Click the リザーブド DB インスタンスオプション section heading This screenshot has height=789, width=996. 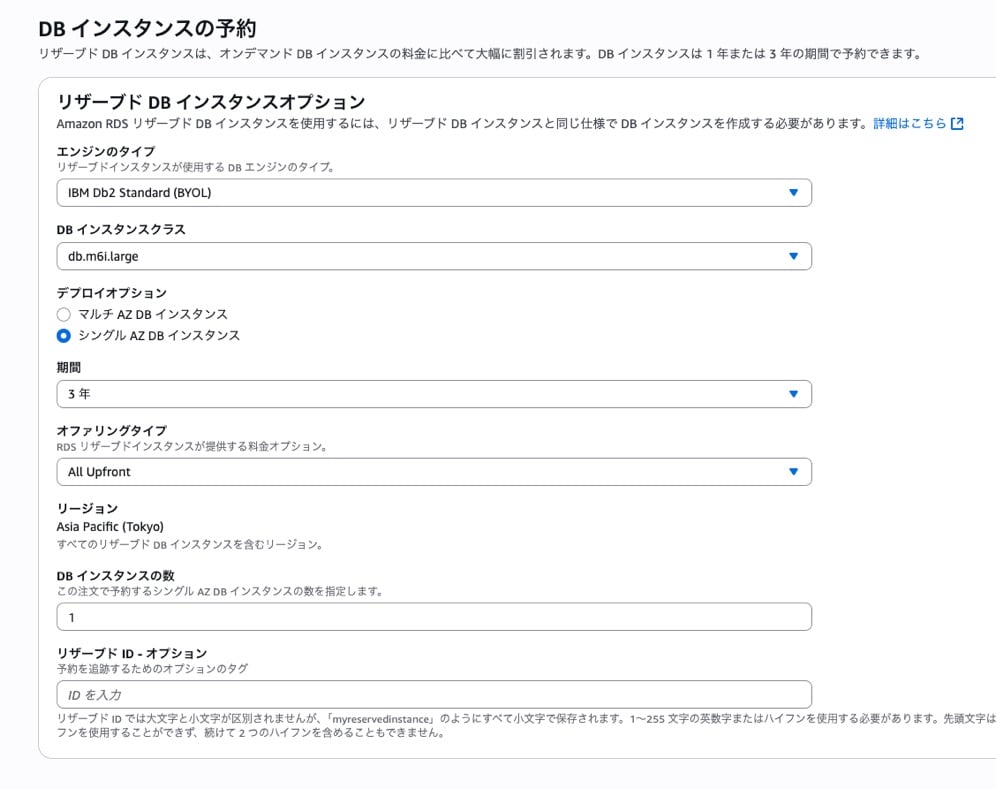(x=211, y=102)
